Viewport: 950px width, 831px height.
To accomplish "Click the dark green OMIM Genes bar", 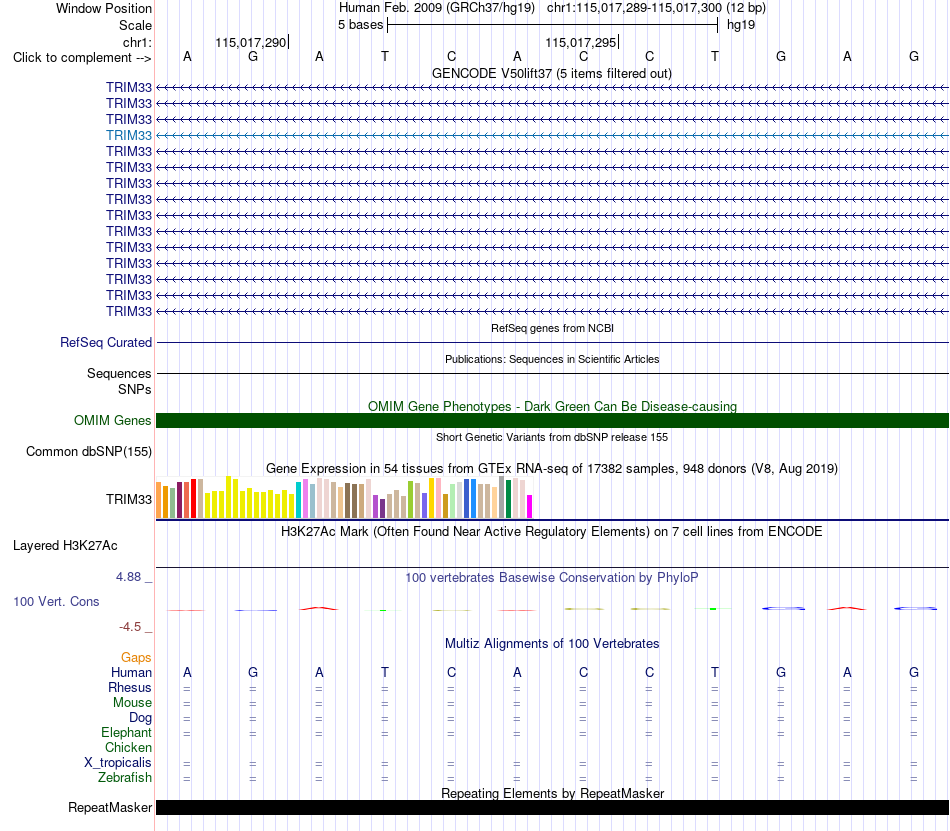I will (552, 420).
